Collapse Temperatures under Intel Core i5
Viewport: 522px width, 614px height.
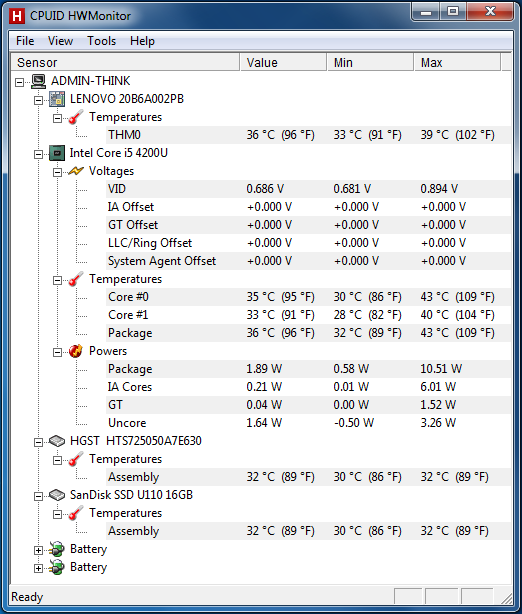pos(57,280)
